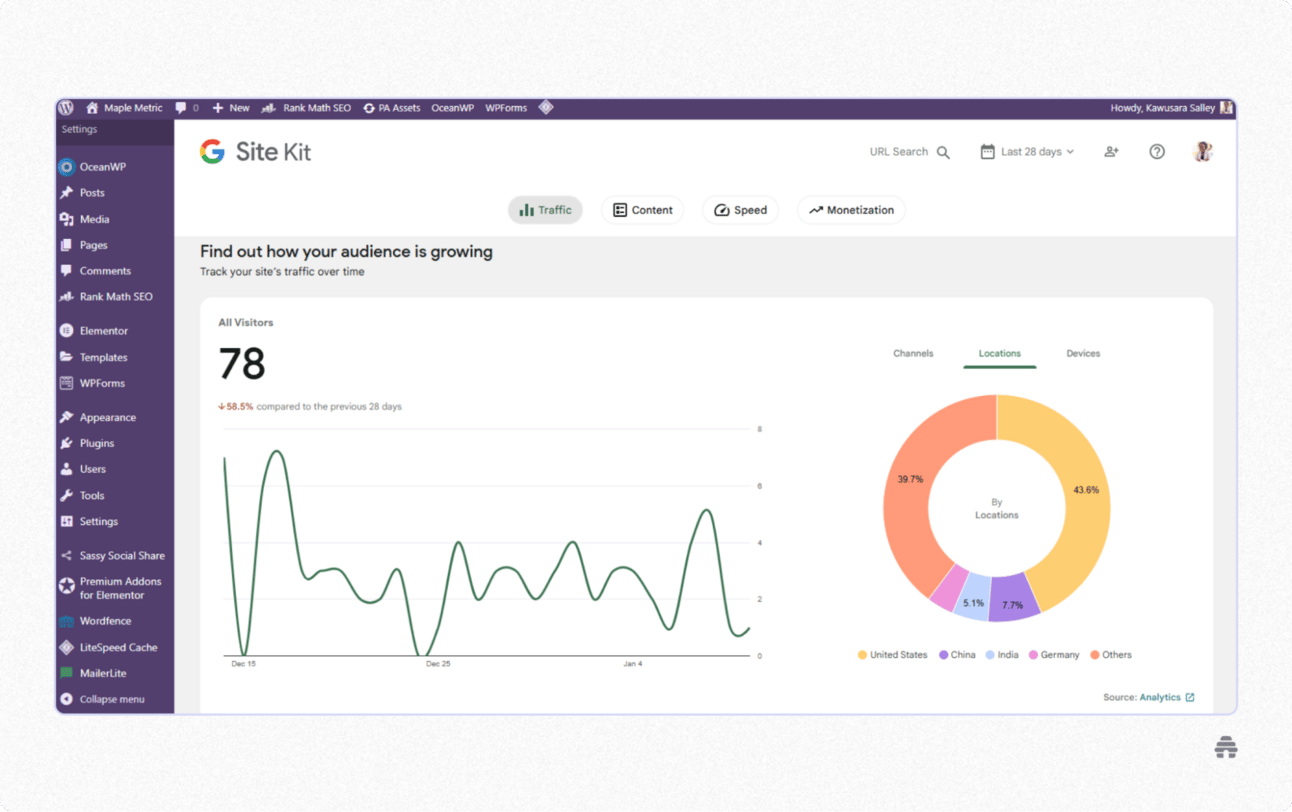Click the Google logo in the Site Kit header
The width and height of the screenshot is (1292, 812).
212,151
